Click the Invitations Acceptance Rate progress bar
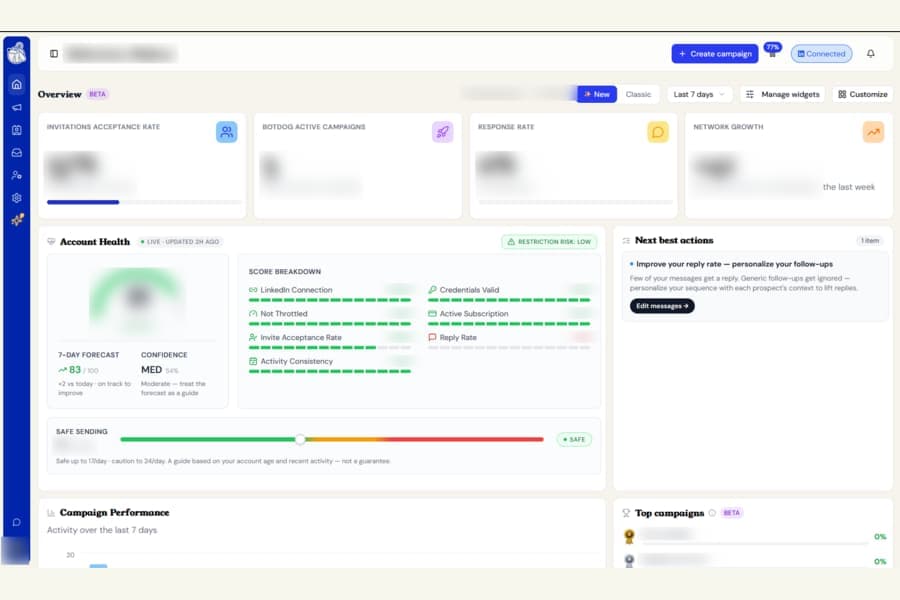 144,202
